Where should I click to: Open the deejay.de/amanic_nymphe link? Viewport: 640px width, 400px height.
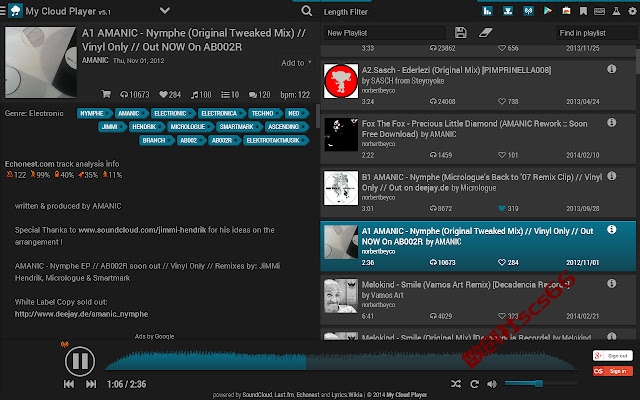pyautogui.click(x=81, y=314)
